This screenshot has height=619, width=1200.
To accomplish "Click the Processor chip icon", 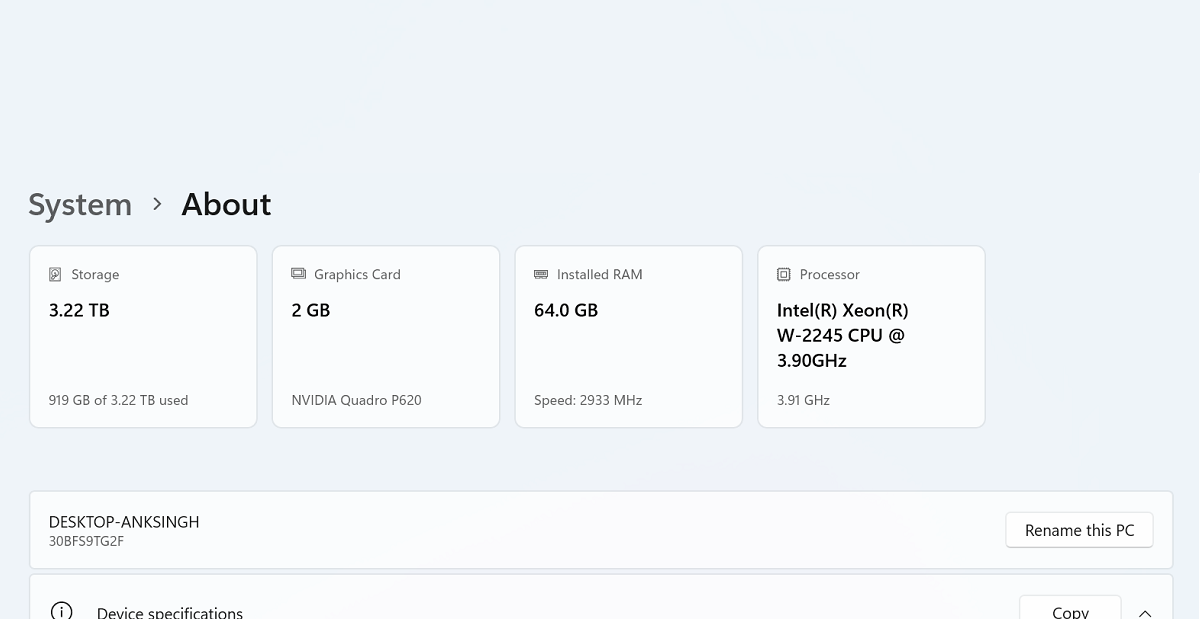I will pos(784,274).
